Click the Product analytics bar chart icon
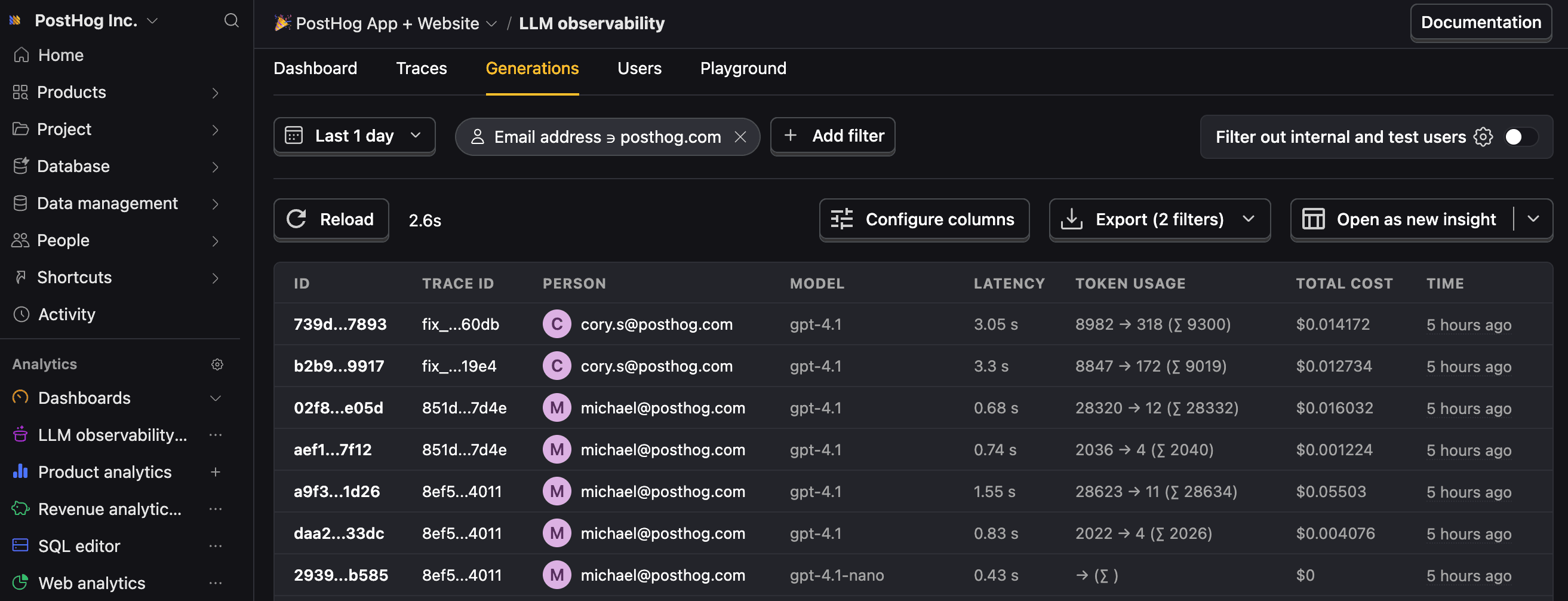Viewport: 1568px width, 601px height. 20,471
